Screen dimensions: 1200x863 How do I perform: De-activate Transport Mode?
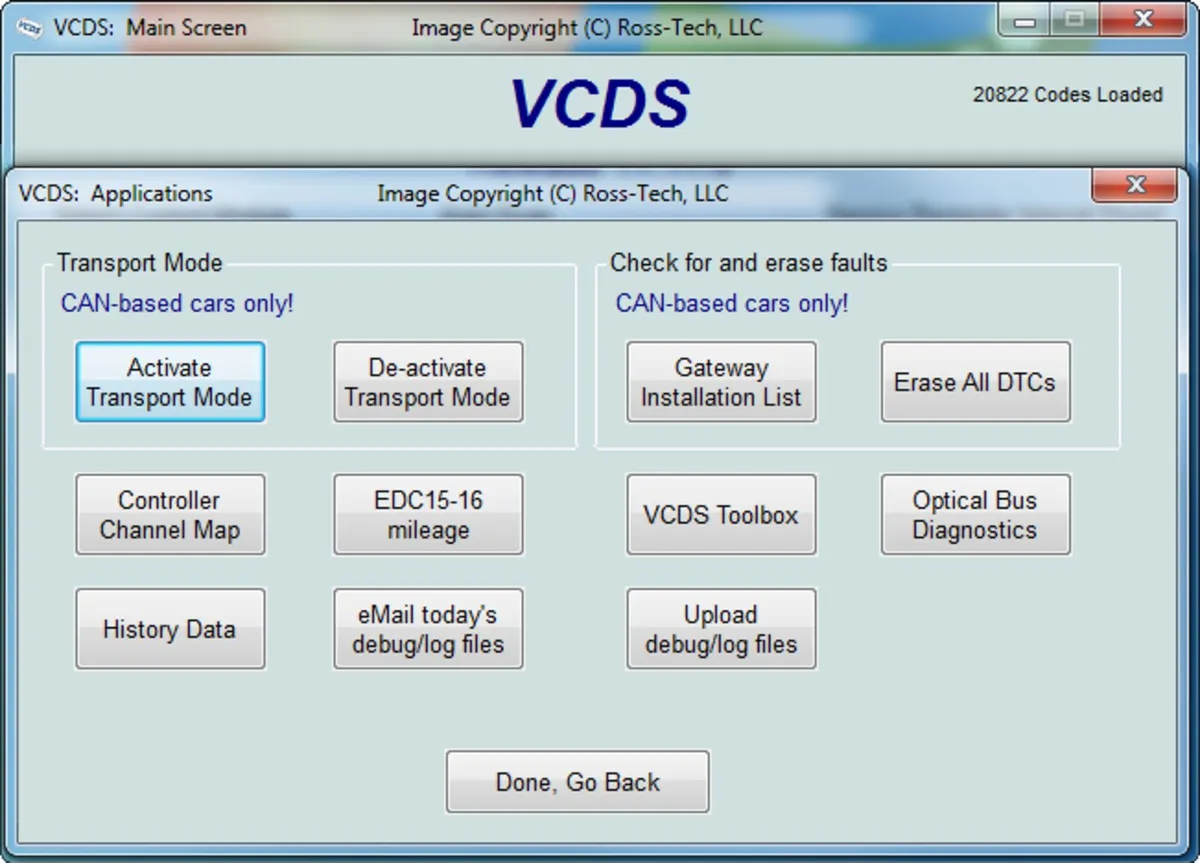[427, 382]
